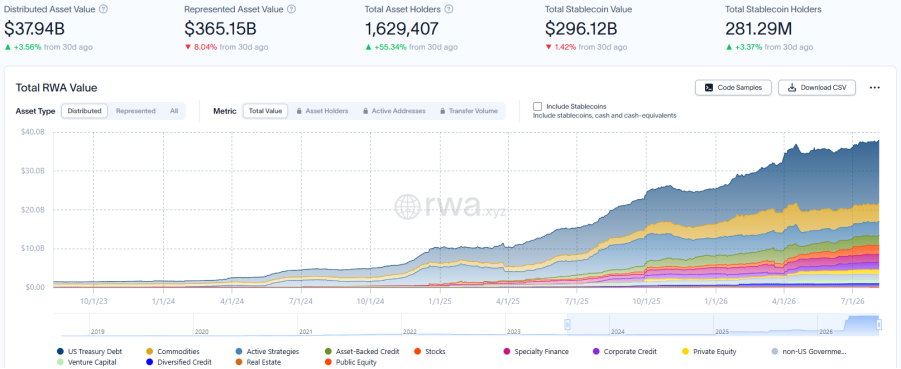The image size is (901, 369).
Task: Click the Total Asset Holders help icon
Action: click(x=449, y=9)
